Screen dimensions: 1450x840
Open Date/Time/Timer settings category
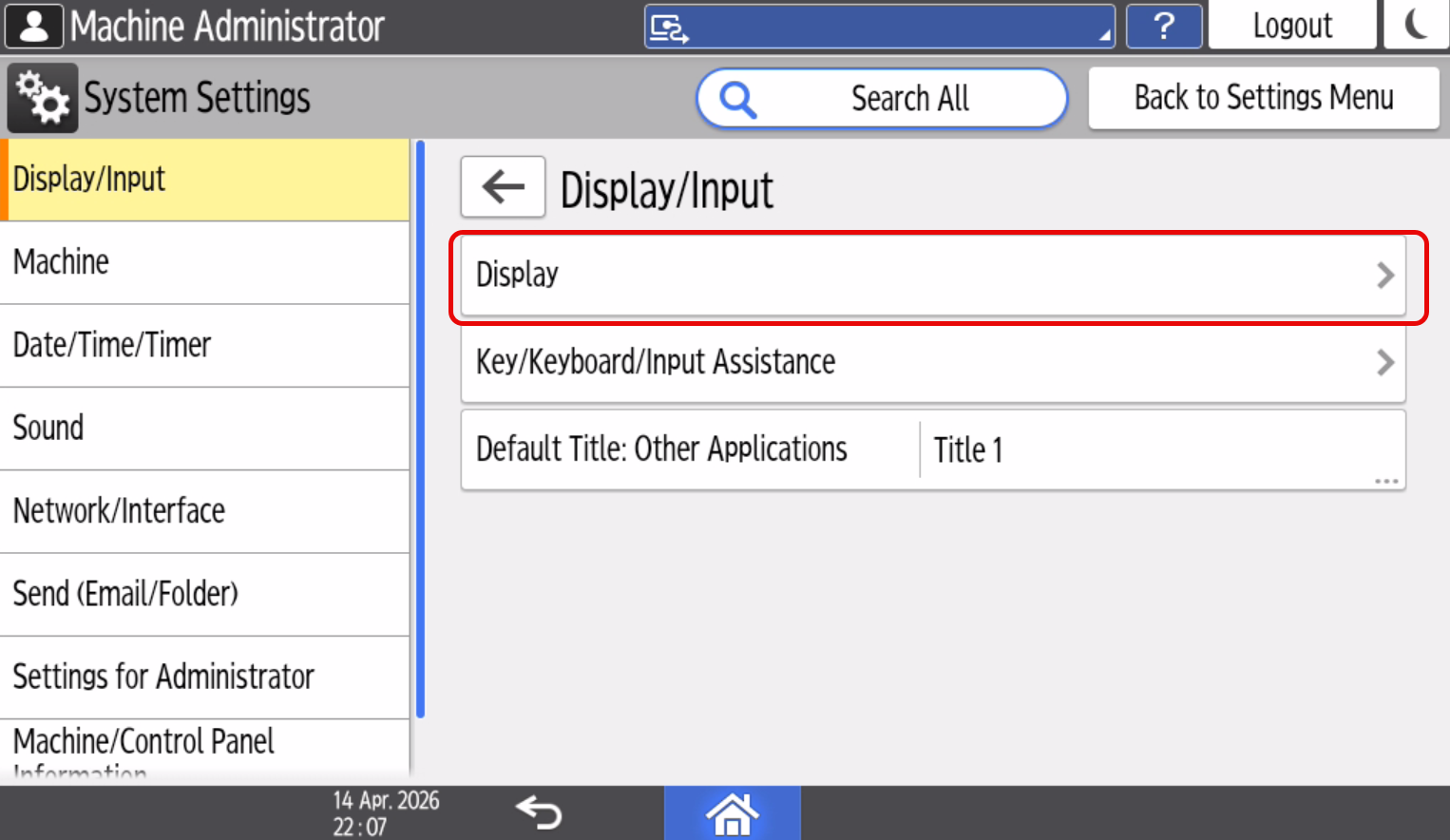coord(204,345)
